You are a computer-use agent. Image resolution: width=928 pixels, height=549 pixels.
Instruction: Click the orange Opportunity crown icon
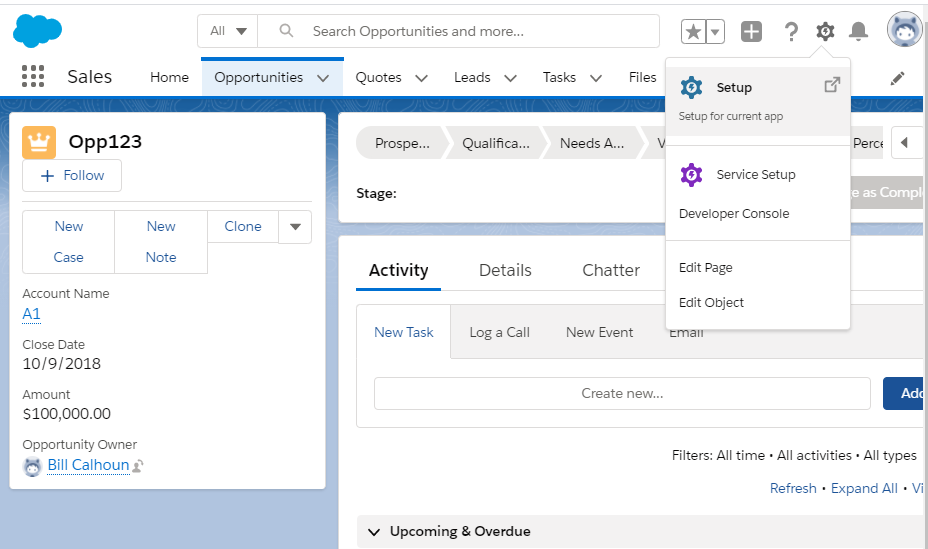(39, 142)
